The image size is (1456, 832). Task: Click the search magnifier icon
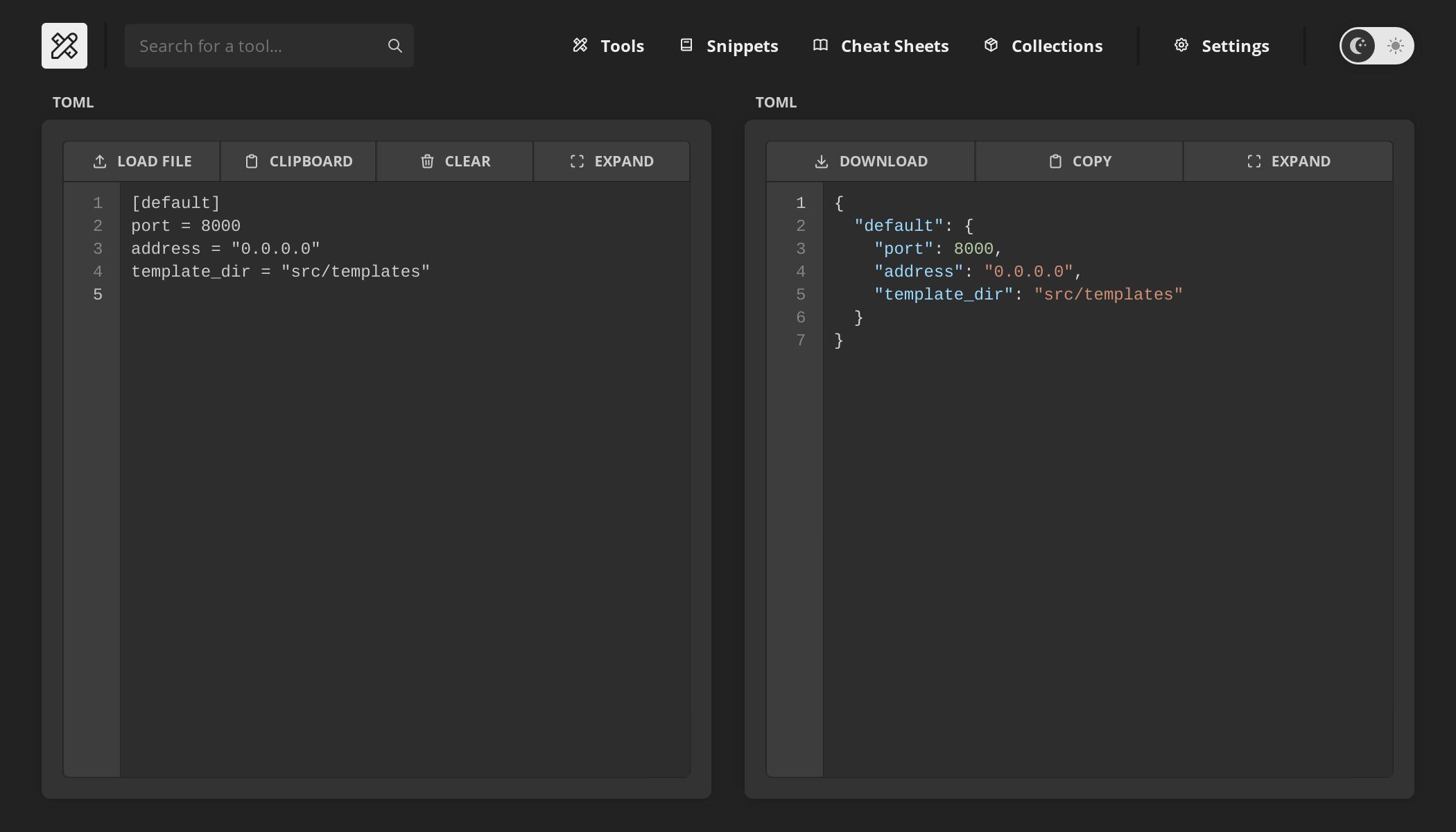pyautogui.click(x=394, y=45)
